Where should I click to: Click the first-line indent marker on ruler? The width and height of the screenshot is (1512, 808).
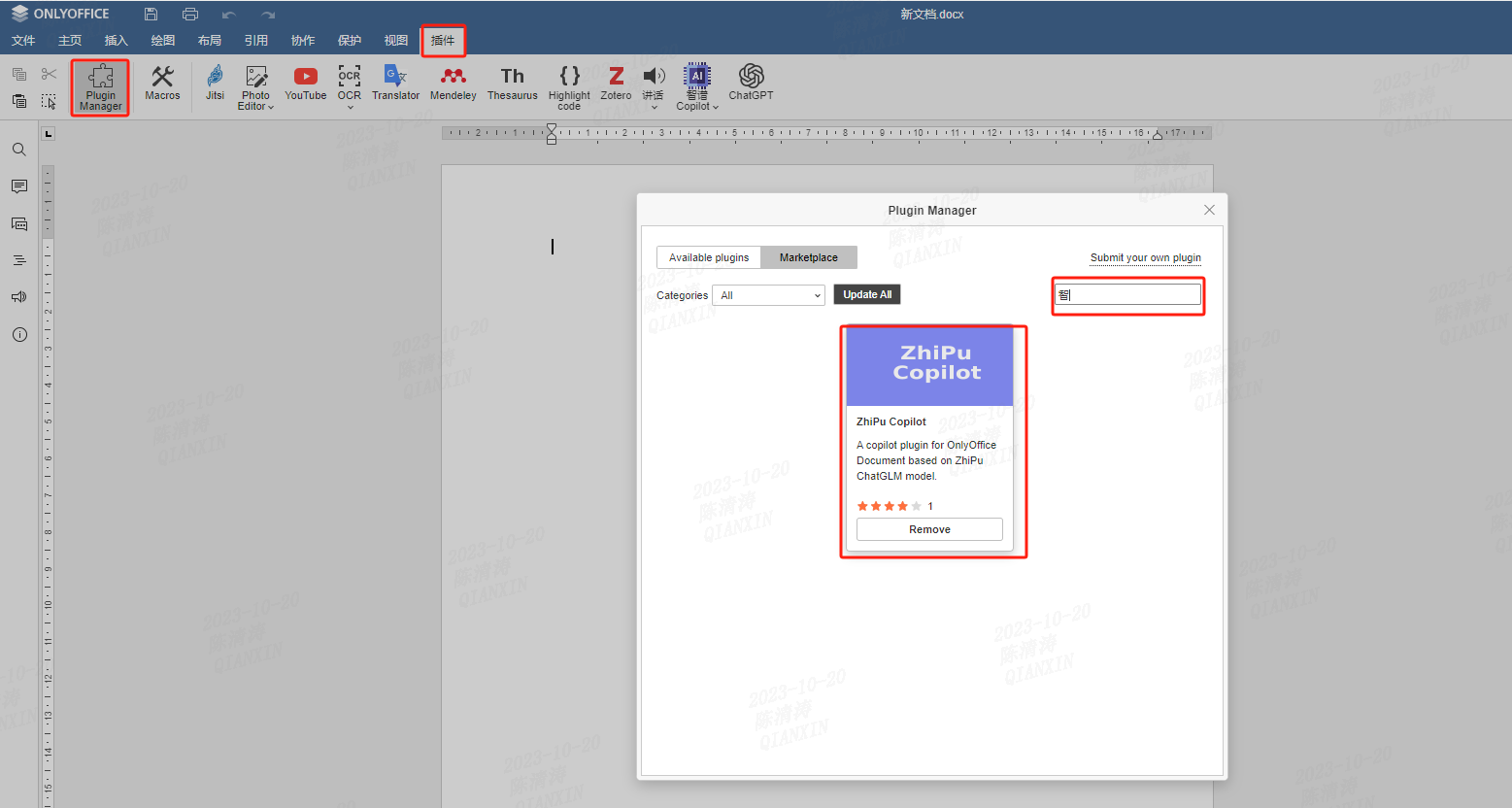point(552,128)
